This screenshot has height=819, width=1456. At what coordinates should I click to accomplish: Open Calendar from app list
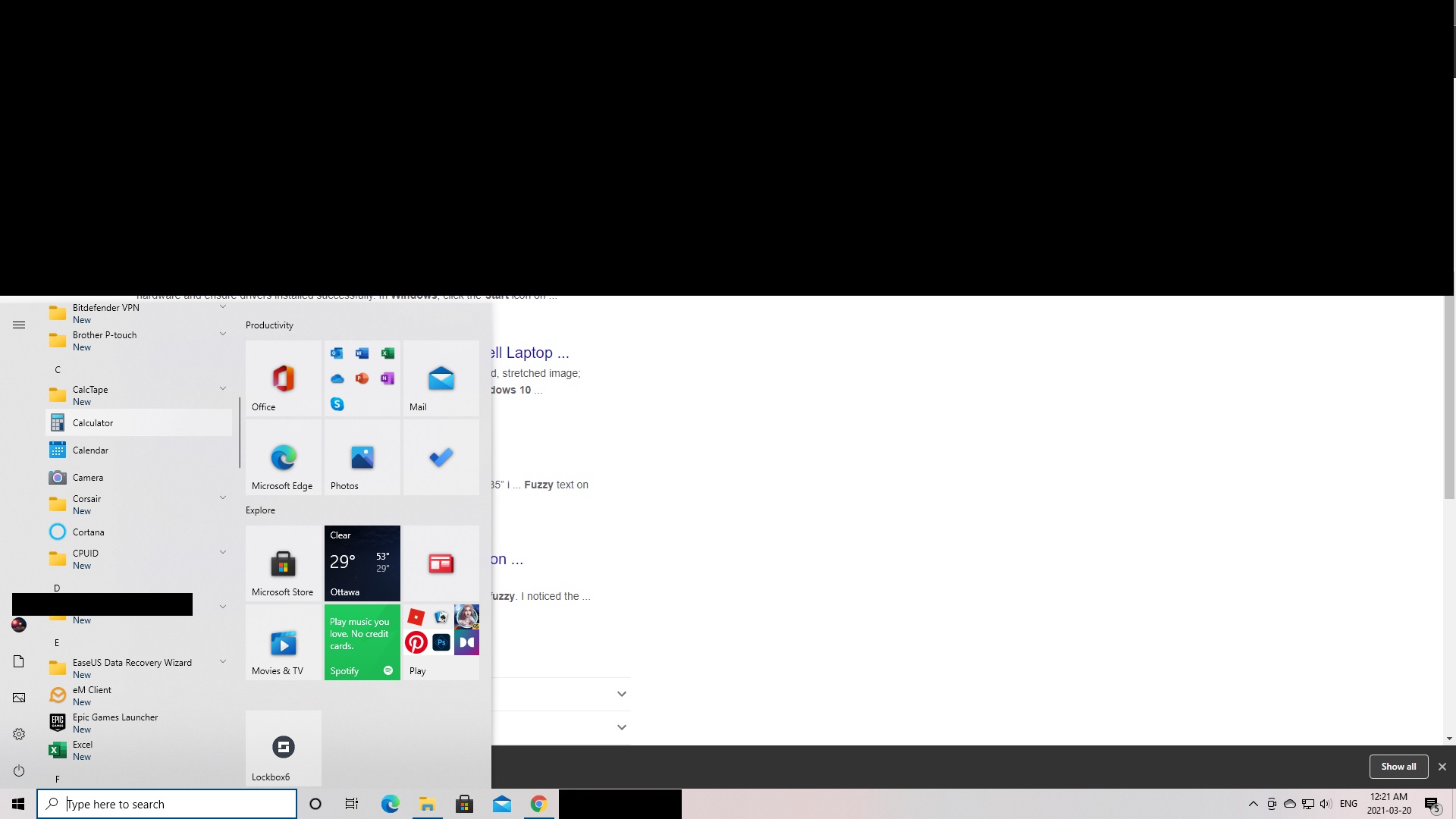[x=139, y=450]
